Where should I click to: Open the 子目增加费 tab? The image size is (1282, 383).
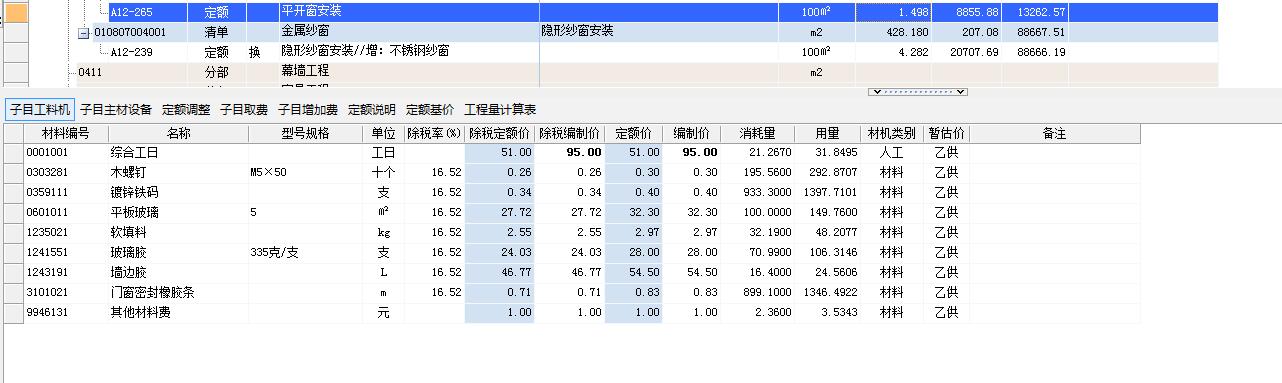(308, 109)
